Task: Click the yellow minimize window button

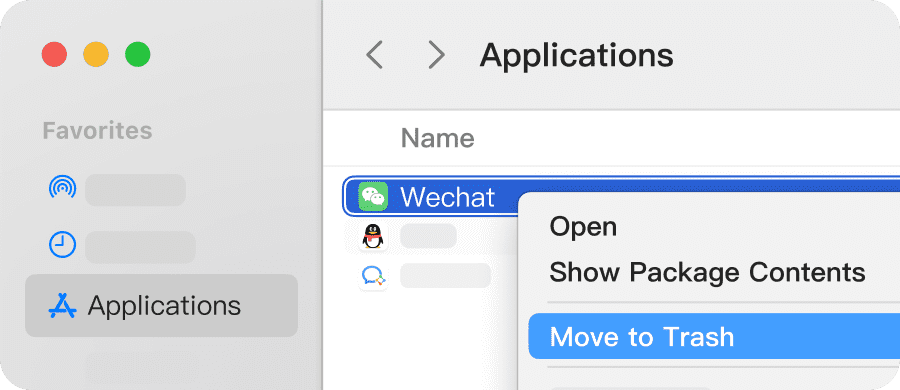Action: pyautogui.click(x=96, y=55)
